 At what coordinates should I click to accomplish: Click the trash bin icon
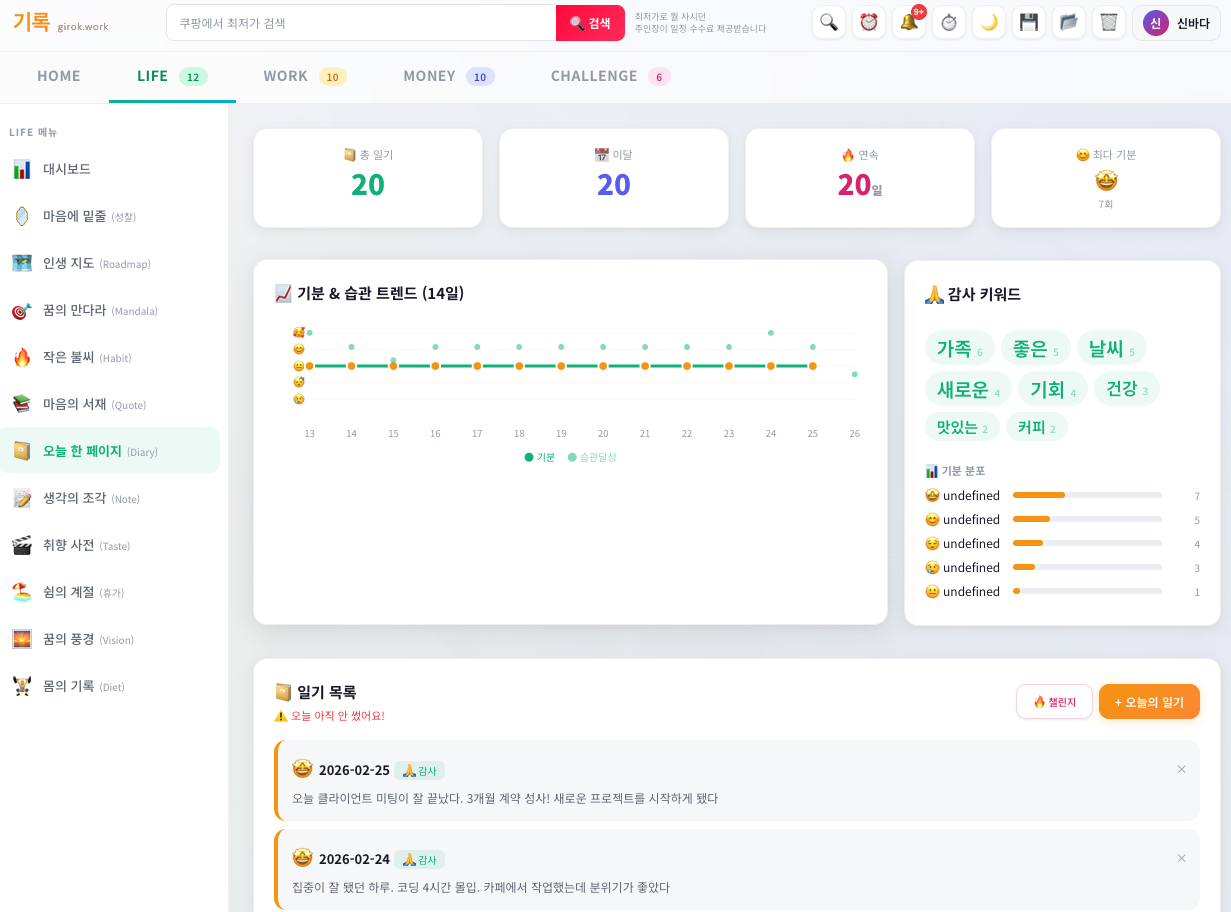[1108, 21]
